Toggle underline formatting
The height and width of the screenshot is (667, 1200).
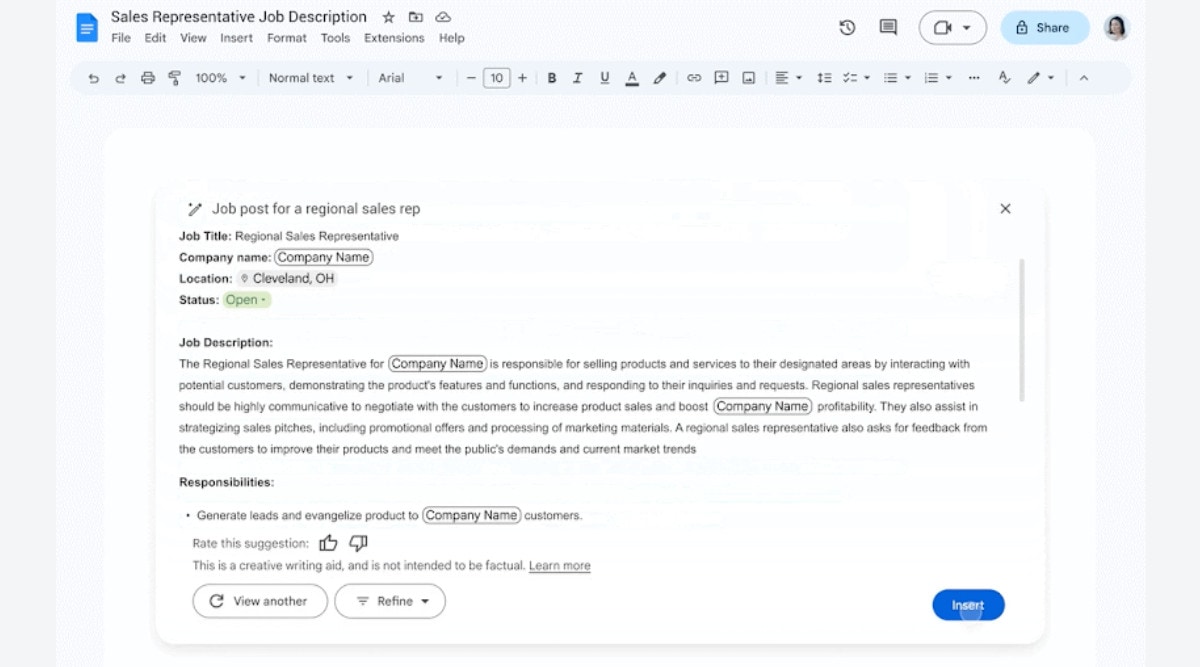603,78
